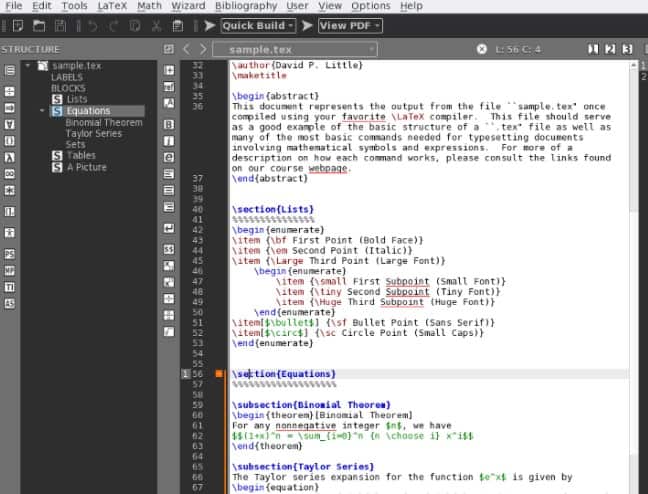Viewport: 648px width, 494px height.
Task: Open the TikZ commands panel (TI icon)
Action: pyautogui.click(x=9, y=287)
